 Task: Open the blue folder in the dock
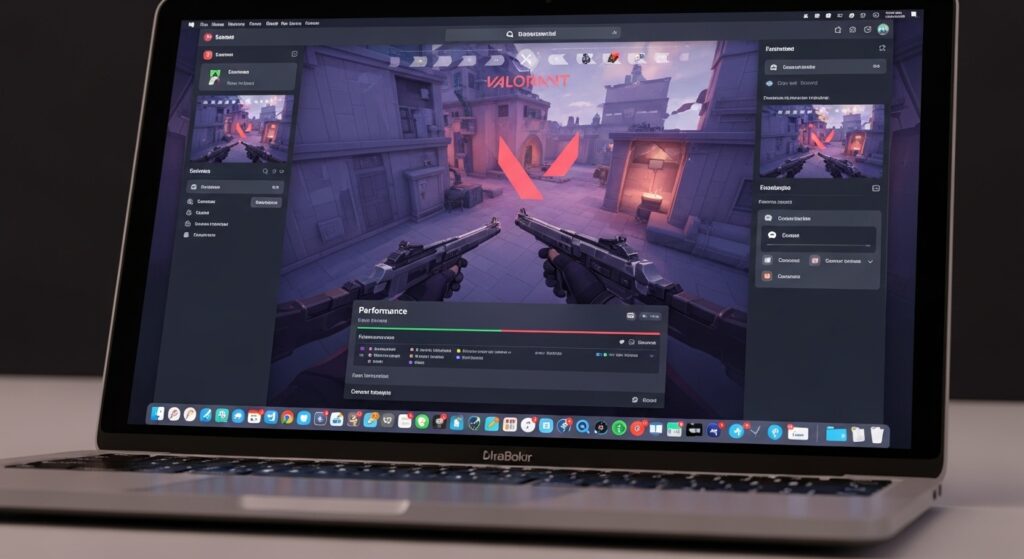836,434
